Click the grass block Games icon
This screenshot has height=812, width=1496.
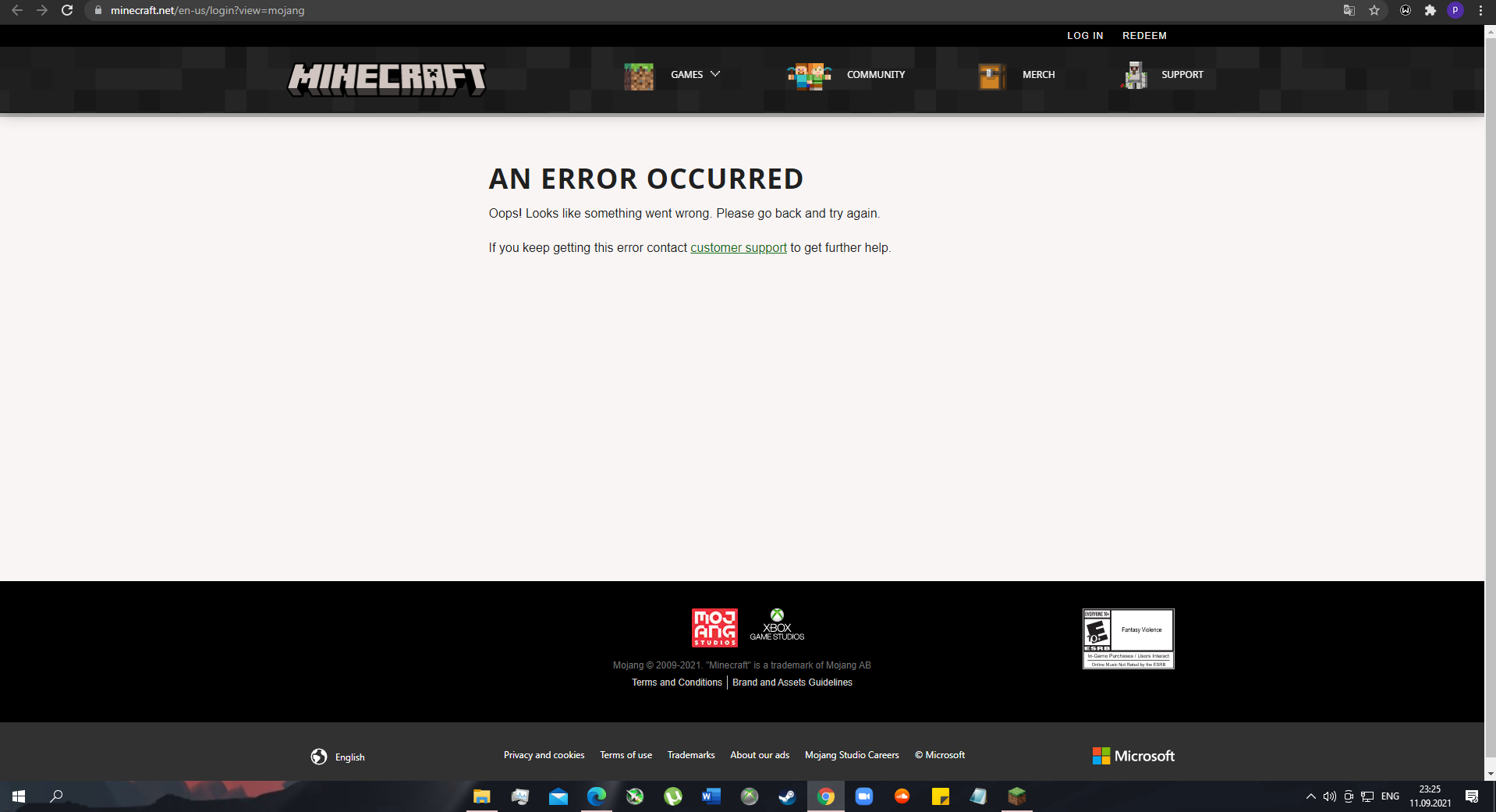click(639, 76)
